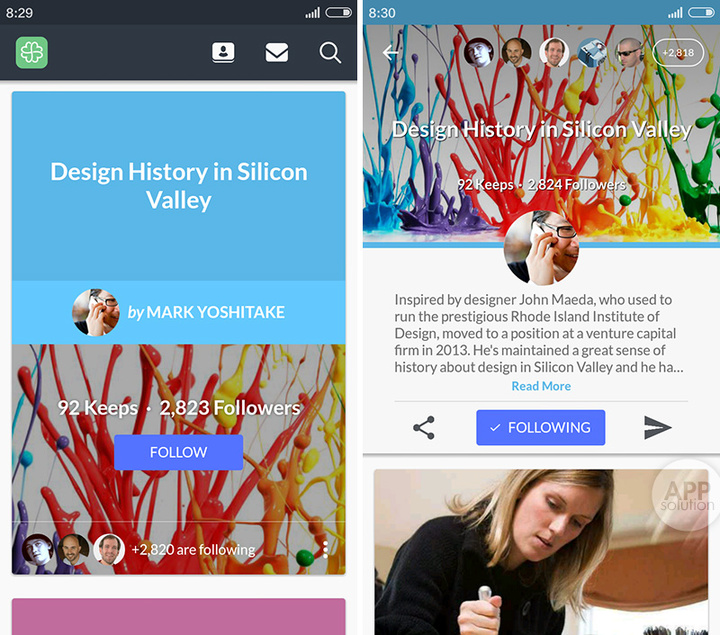The height and width of the screenshot is (635, 720).
Task: Select the first follower avatar in header
Action: point(478,53)
